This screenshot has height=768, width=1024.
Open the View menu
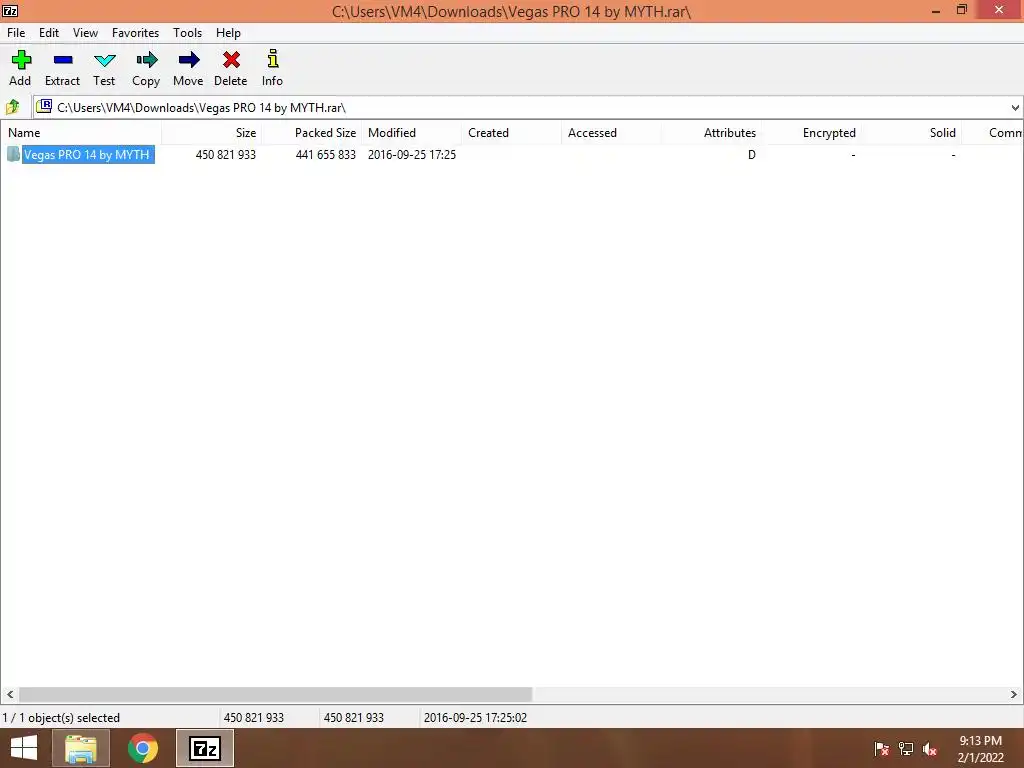click(x=86, y=33)
